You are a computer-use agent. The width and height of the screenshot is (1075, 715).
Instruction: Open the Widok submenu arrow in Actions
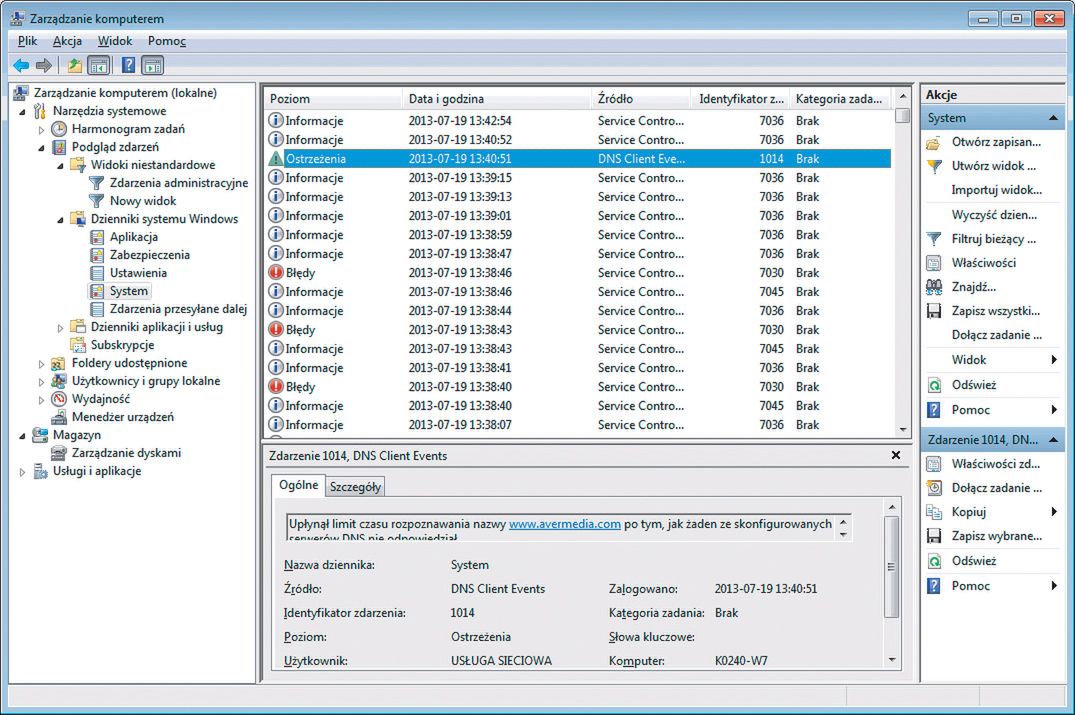[1054, 360]
